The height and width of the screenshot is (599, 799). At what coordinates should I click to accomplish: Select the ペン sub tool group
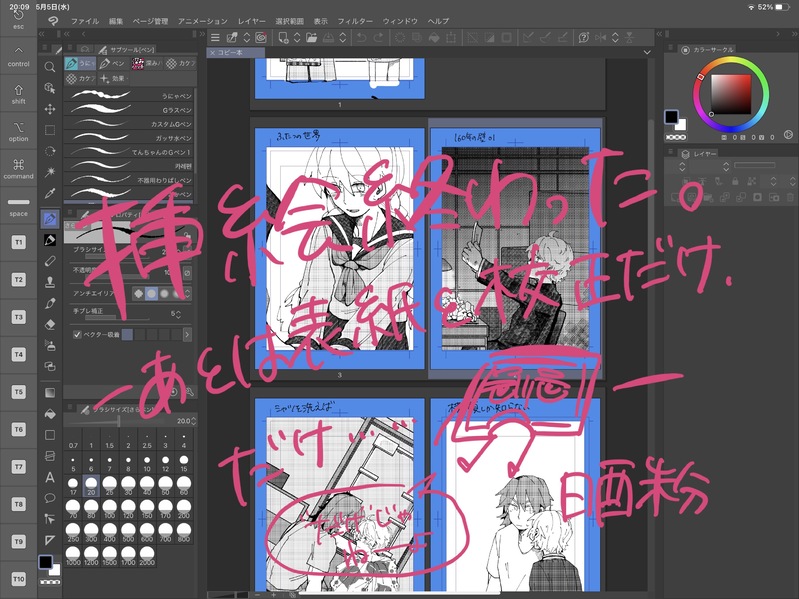(113, 63)
